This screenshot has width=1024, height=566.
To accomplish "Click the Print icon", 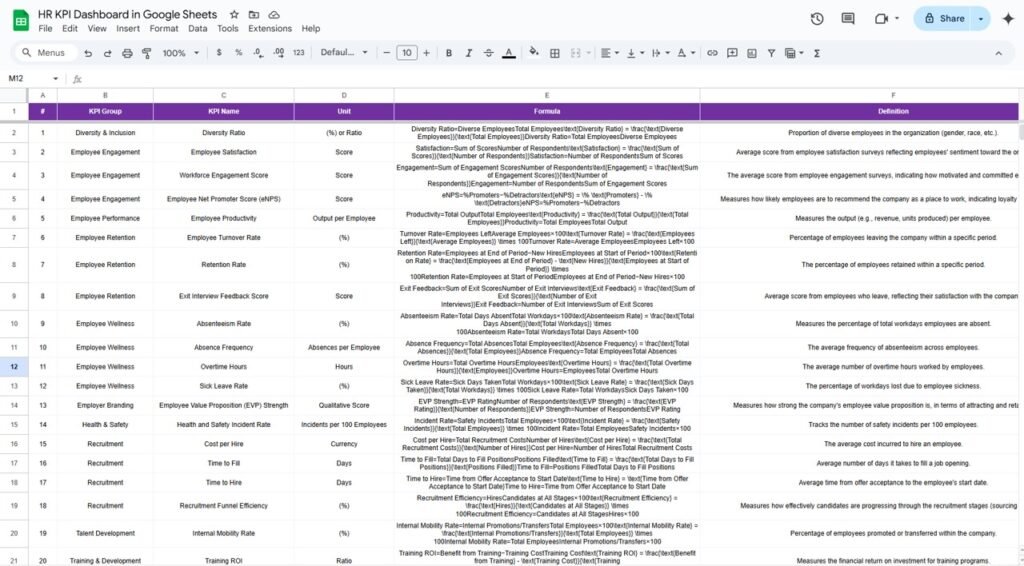I will pos(127,53).
